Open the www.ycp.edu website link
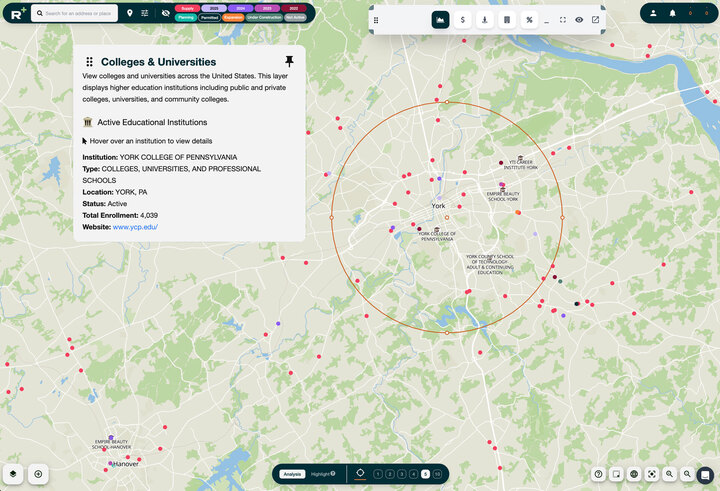Viewport: 720px width, 491px height. point(135,227)
